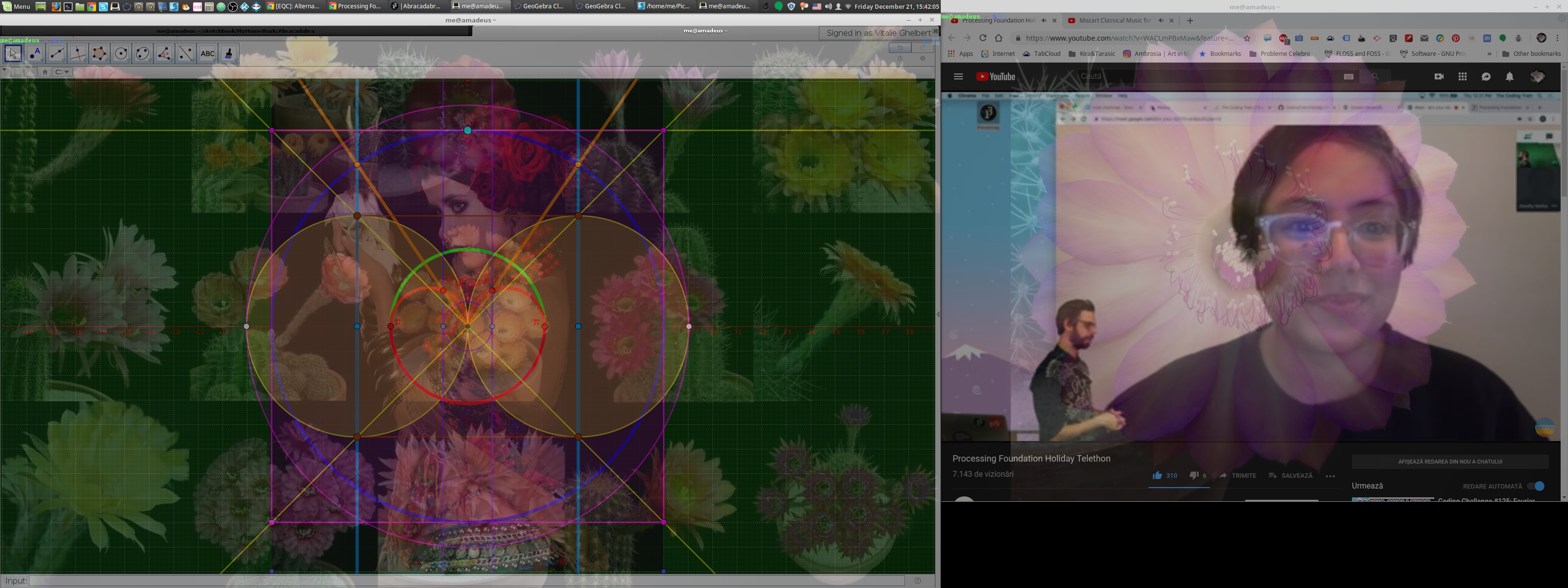This screenshot has width=1568, height=588.
Task: Open more actions ellipsis under video
Action: coord(1330,476)
